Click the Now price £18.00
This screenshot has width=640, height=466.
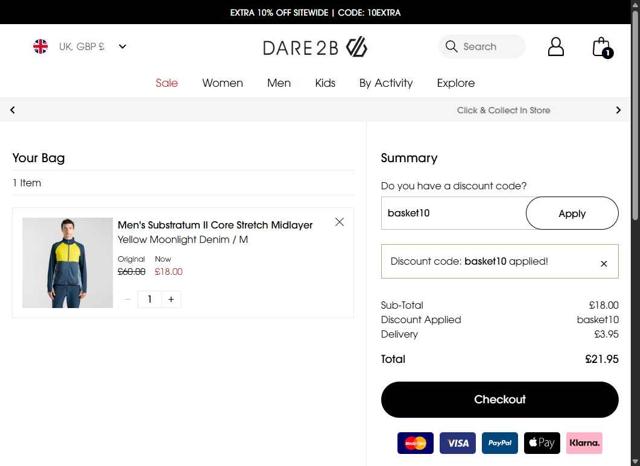click(x=169, y=272)
